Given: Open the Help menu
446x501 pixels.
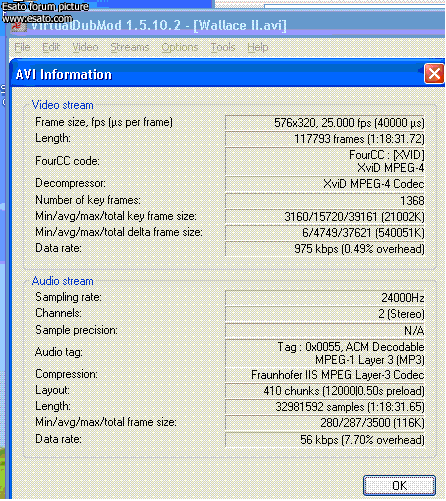Looking at the screenshot, I should pyautogui.click(x=258, y=47).
